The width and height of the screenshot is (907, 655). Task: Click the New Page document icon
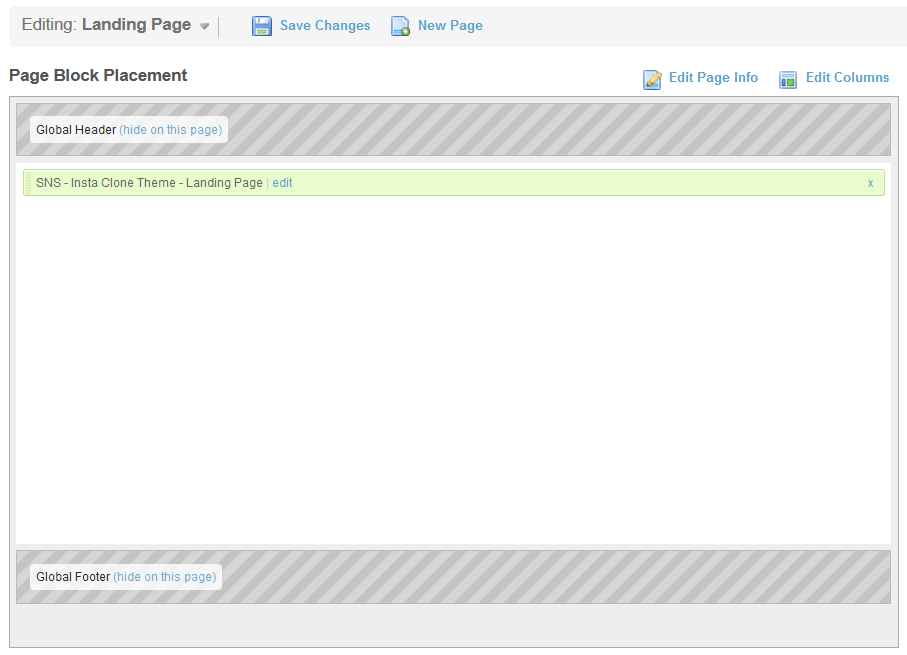pyautogui.click(x=400, y=26)
